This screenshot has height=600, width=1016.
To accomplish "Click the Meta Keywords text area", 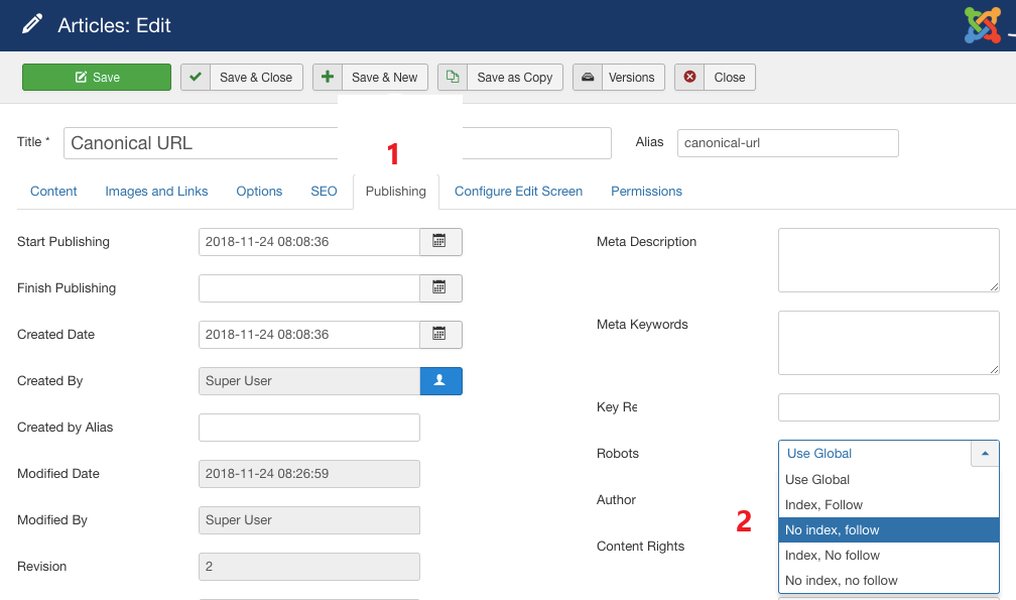I will pyautogui.click(x=888, y=343).
